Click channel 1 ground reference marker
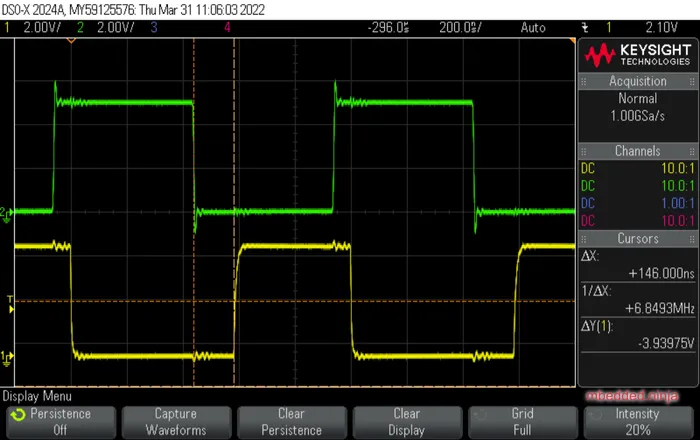Image resolution: width=700 pixels, height=440 pixels. 6,356
